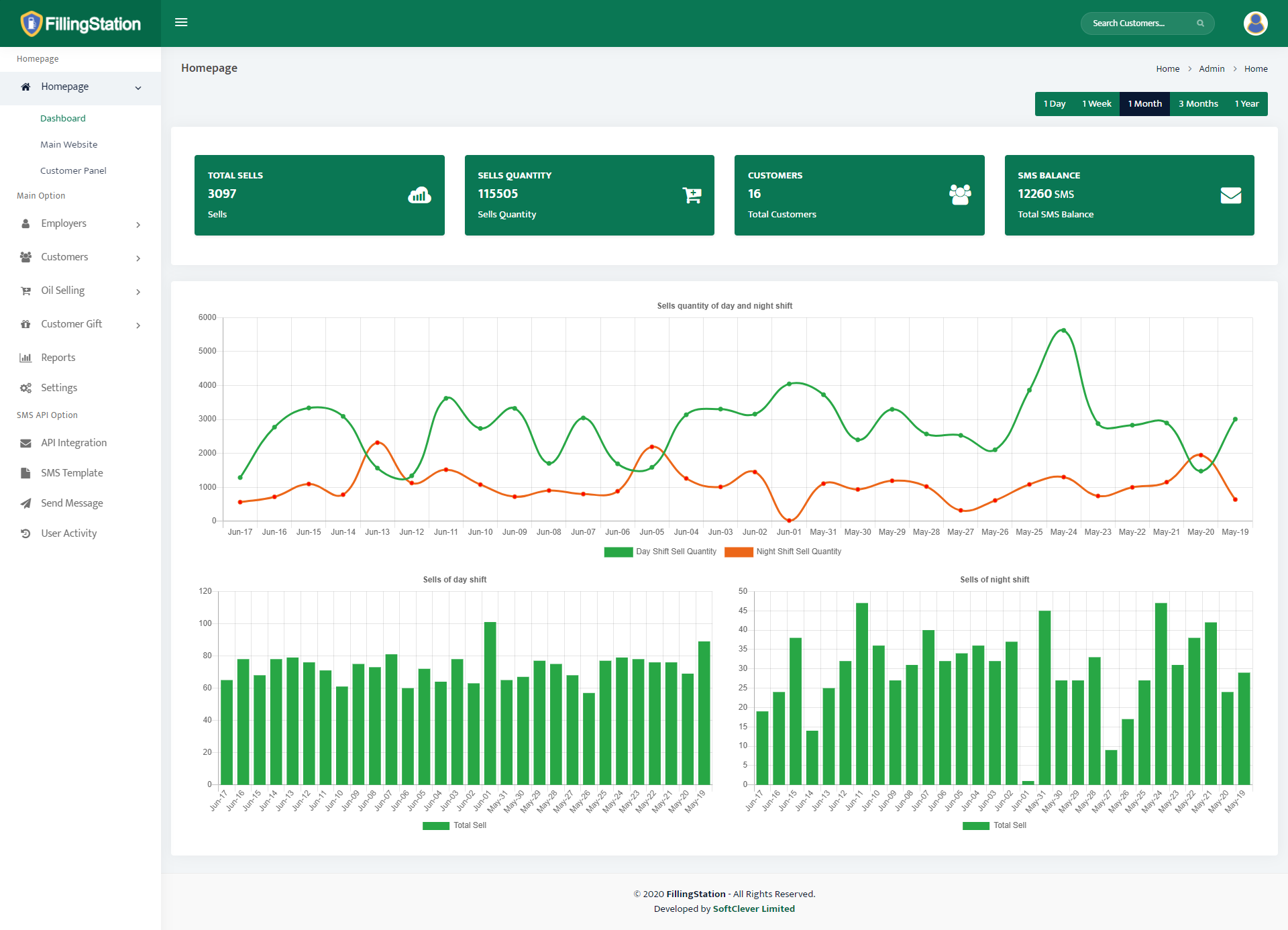Expand the Customers submenu
This screenshot has height=930, width=1288.
tap(64, 256)
